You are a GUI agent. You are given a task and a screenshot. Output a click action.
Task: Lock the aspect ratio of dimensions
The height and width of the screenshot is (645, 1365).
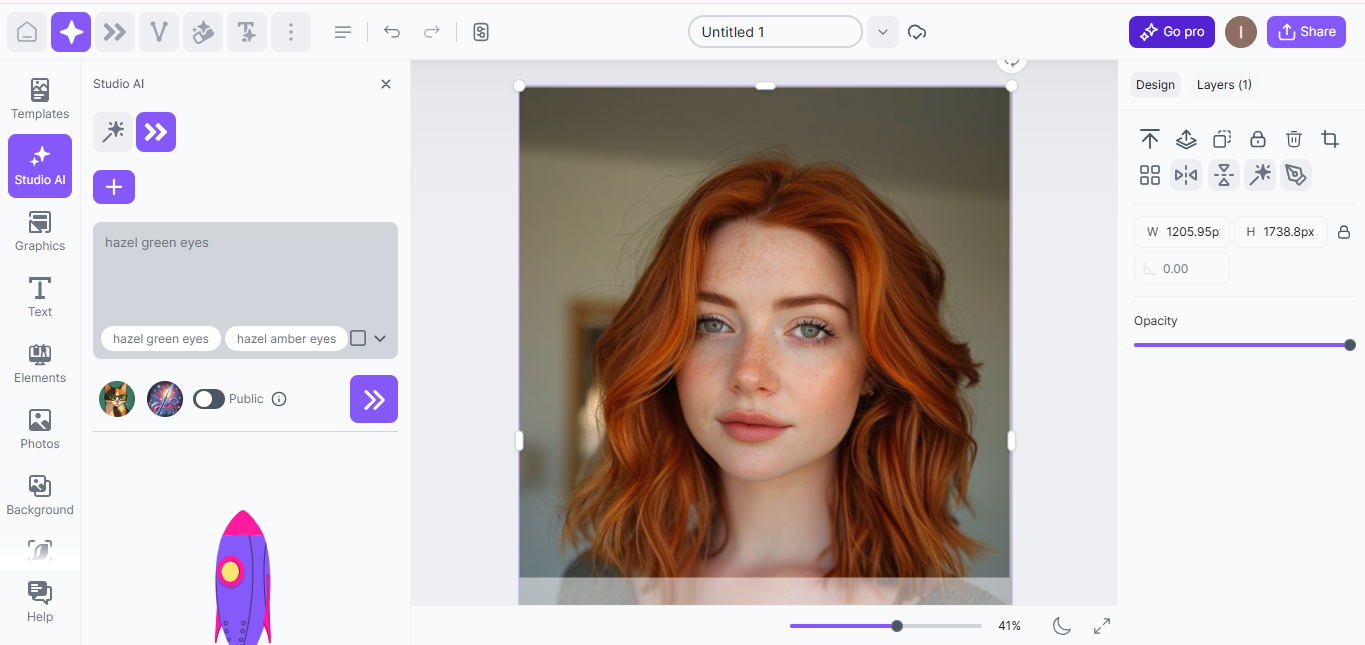[x=1344, y=231]
